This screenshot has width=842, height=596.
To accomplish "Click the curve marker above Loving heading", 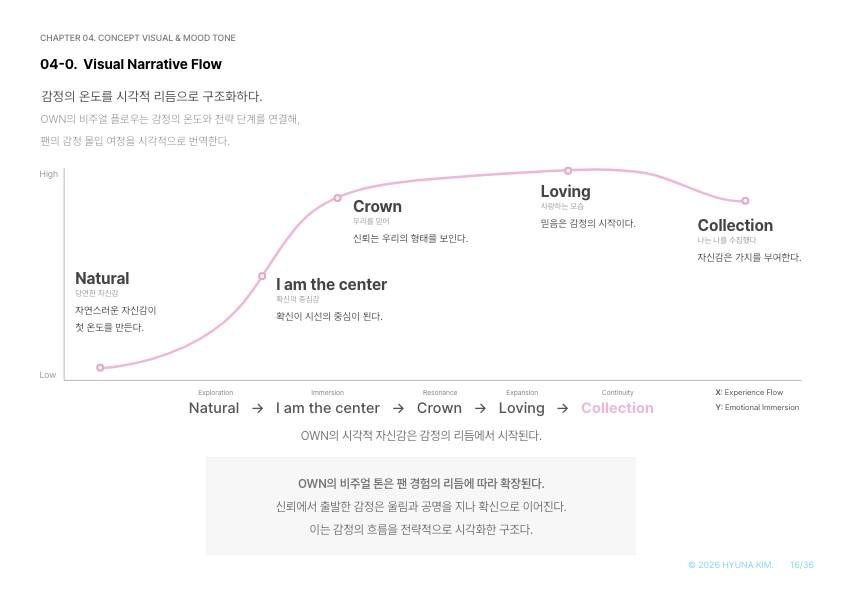I will [x=568, y=171].
